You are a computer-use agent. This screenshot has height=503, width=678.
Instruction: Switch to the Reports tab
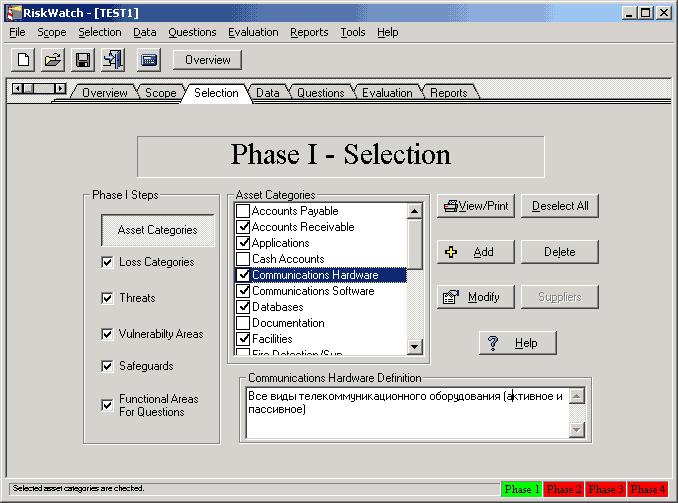click(448, 93)
